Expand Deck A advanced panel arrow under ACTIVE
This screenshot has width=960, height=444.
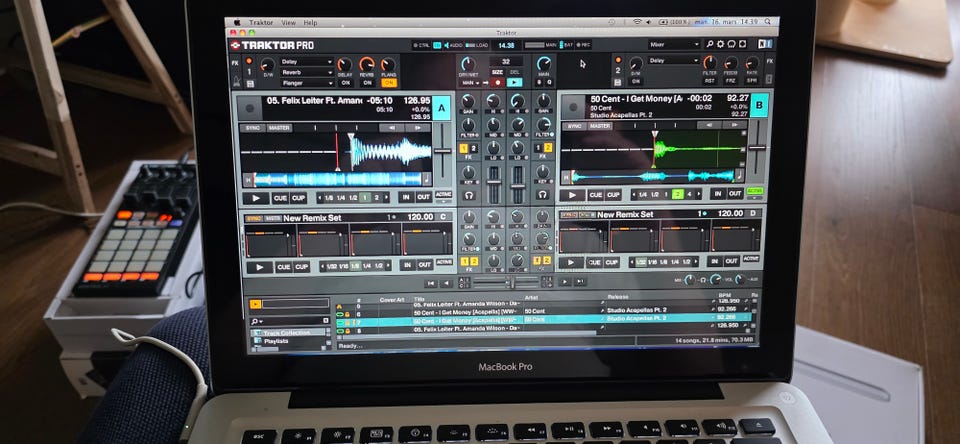click(x=443, y=201)
